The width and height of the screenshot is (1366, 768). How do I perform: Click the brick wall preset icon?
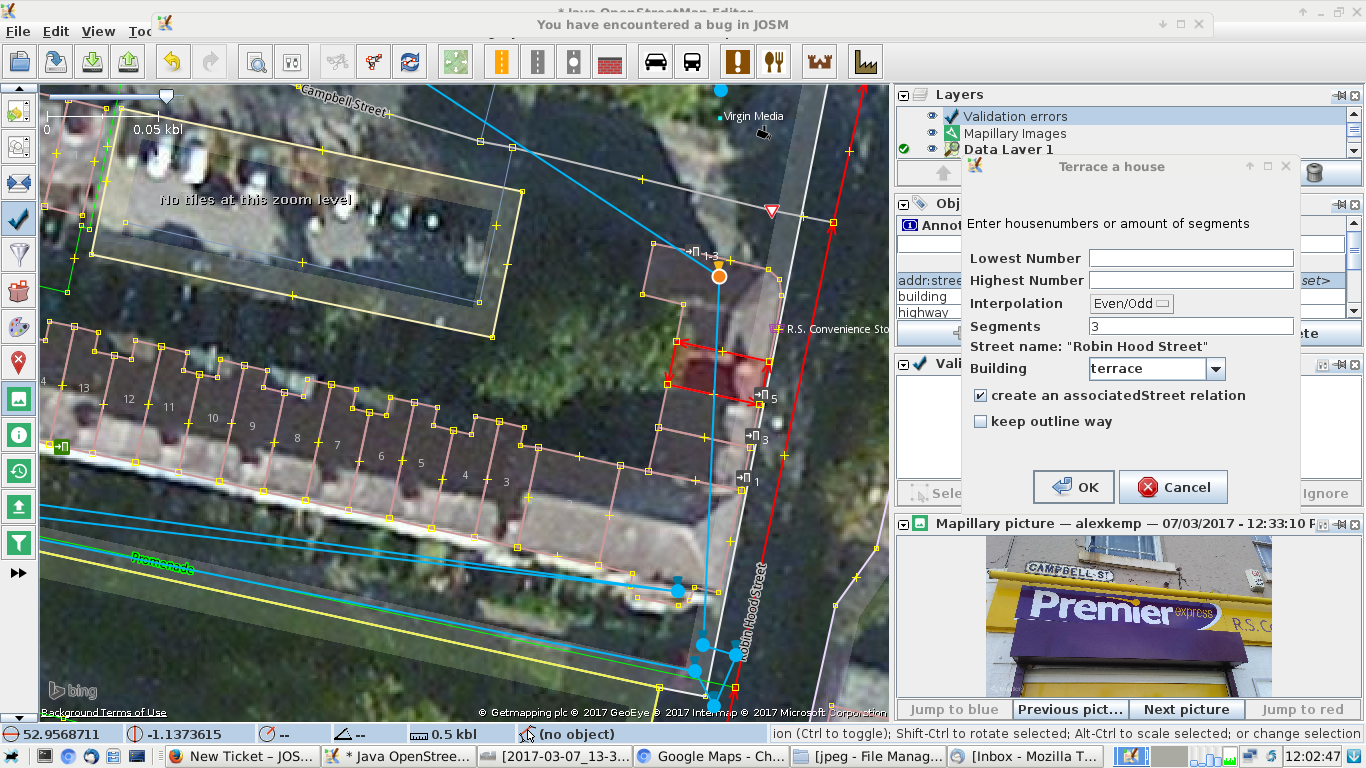(609, 62)
